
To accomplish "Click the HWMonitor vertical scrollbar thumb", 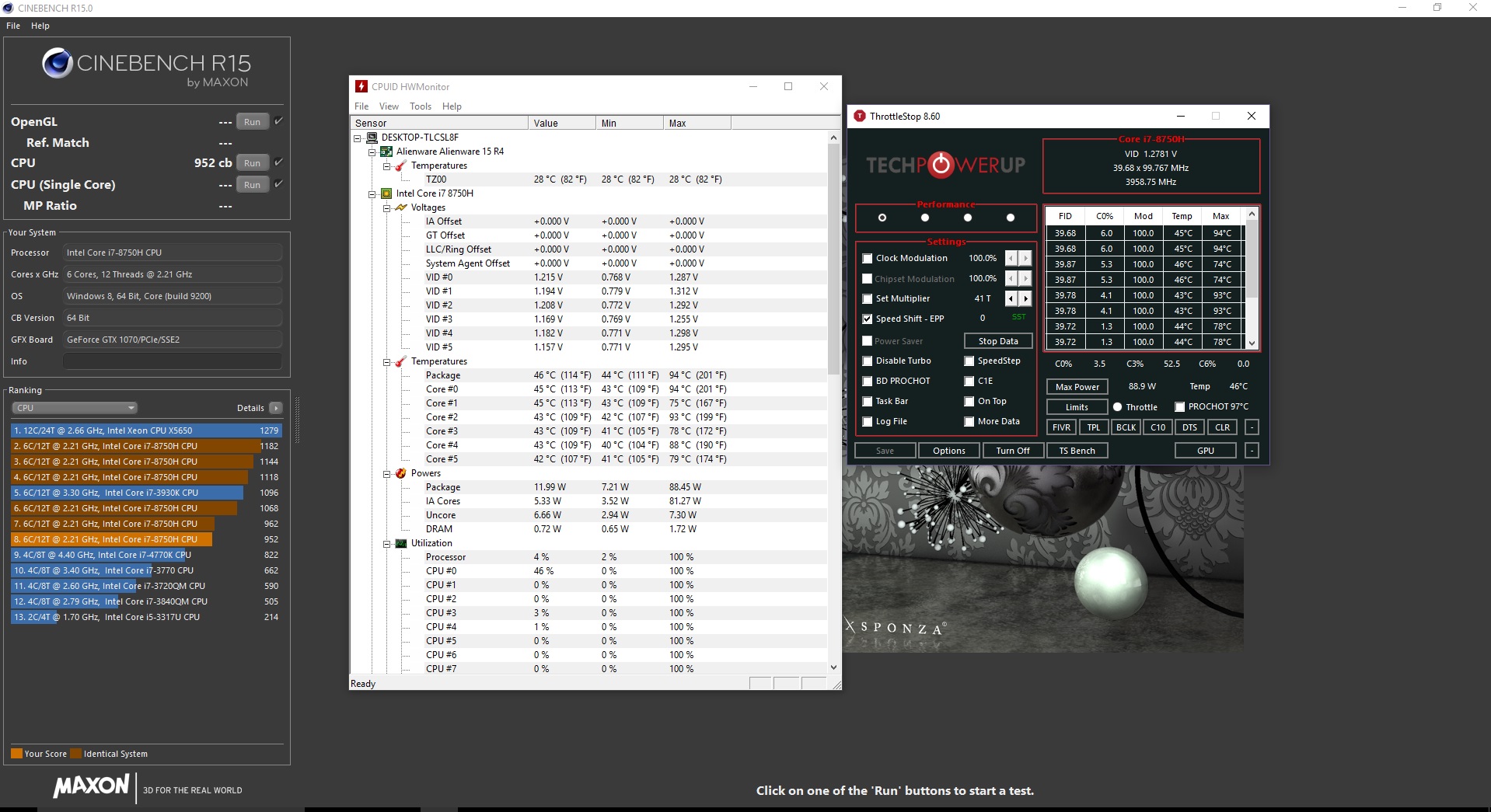I will (x=833, y=260).
